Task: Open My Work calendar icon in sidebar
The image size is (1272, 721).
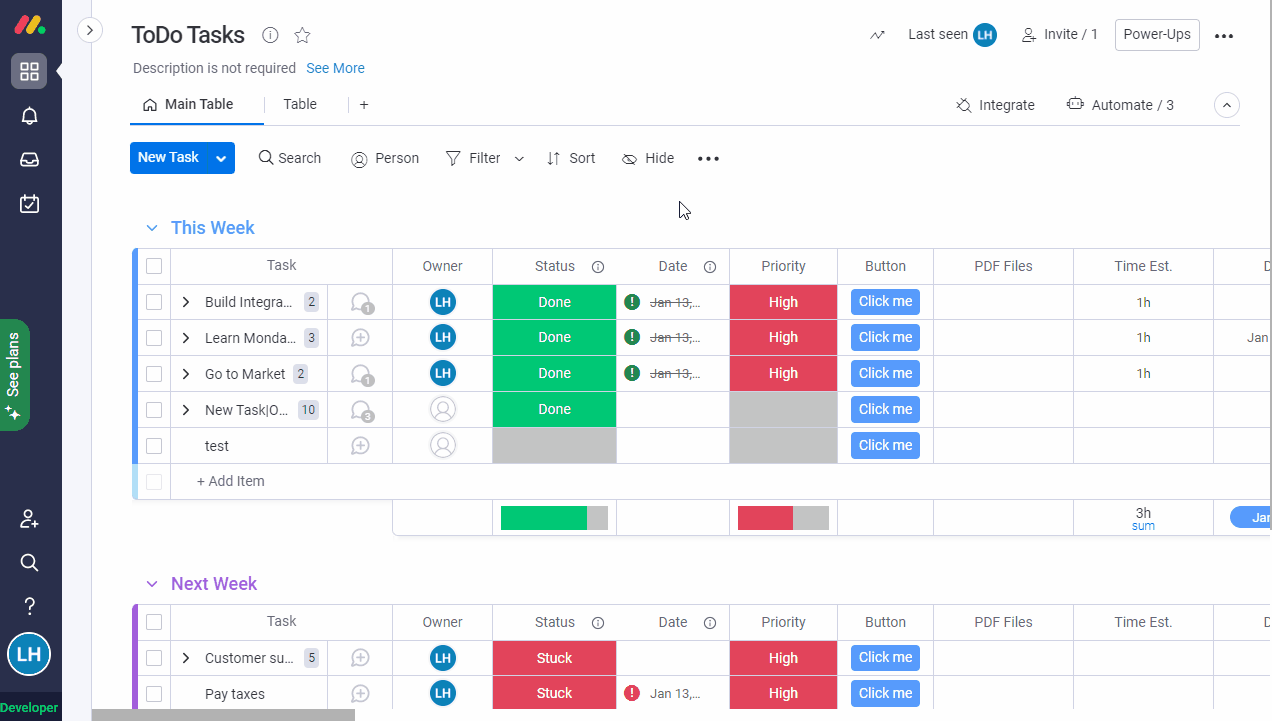Action: (30, 204)
